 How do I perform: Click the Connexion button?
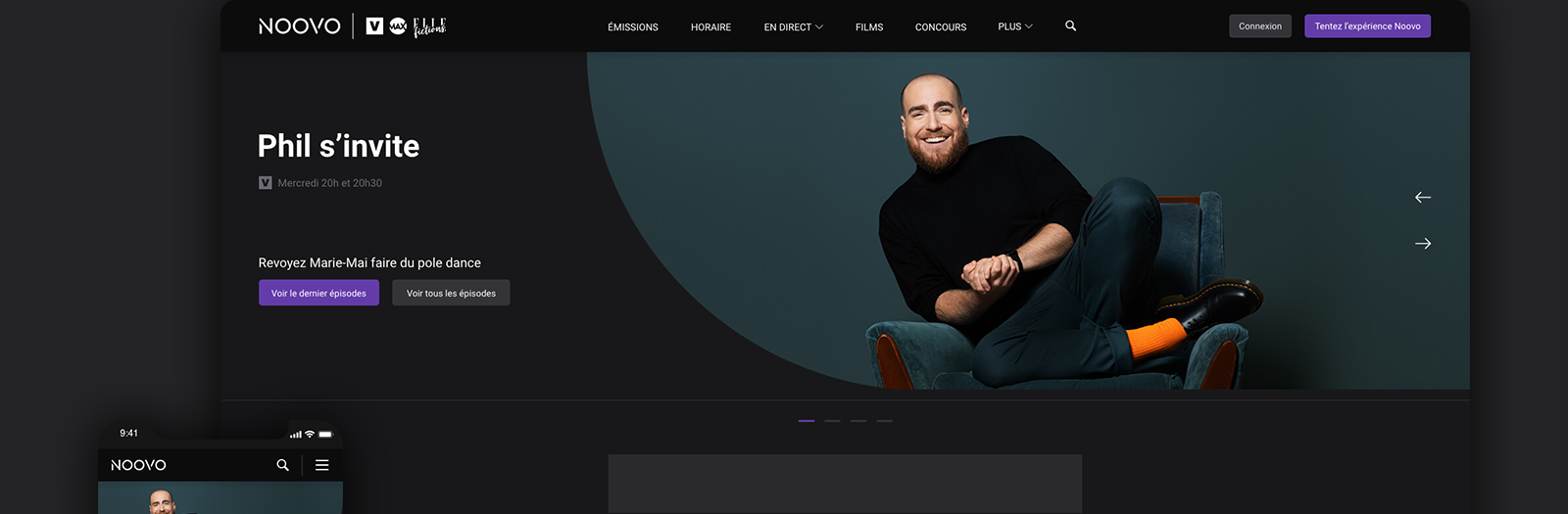1259,26
